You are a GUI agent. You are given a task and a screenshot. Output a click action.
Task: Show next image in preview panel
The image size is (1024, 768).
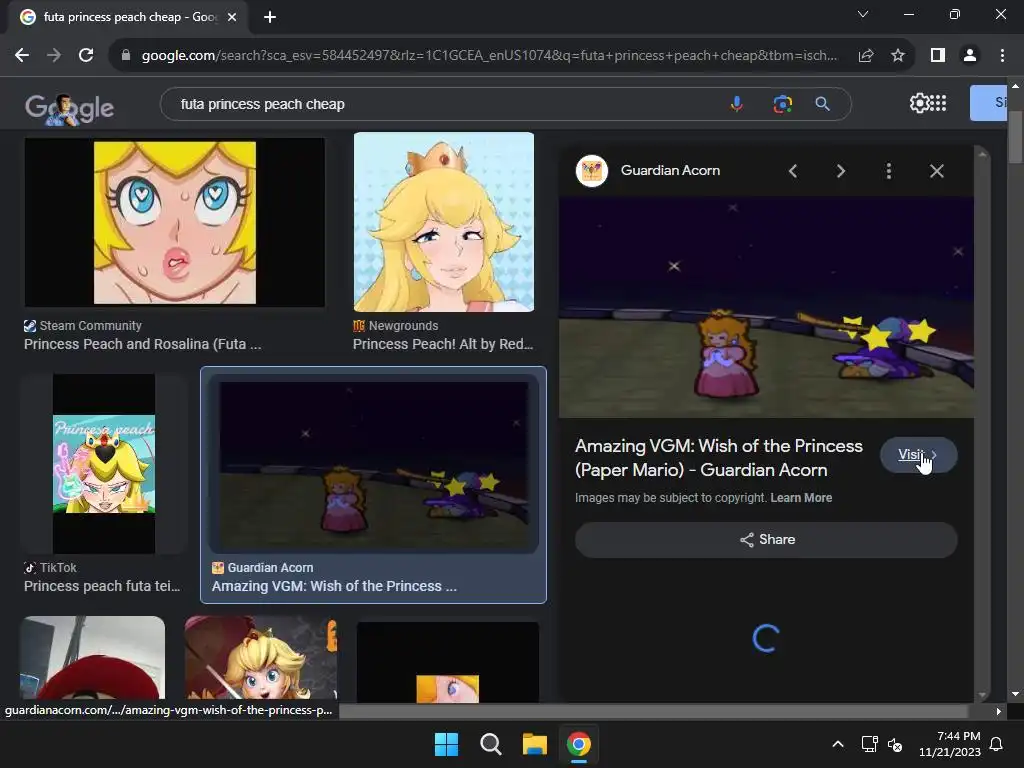[840, 171]
